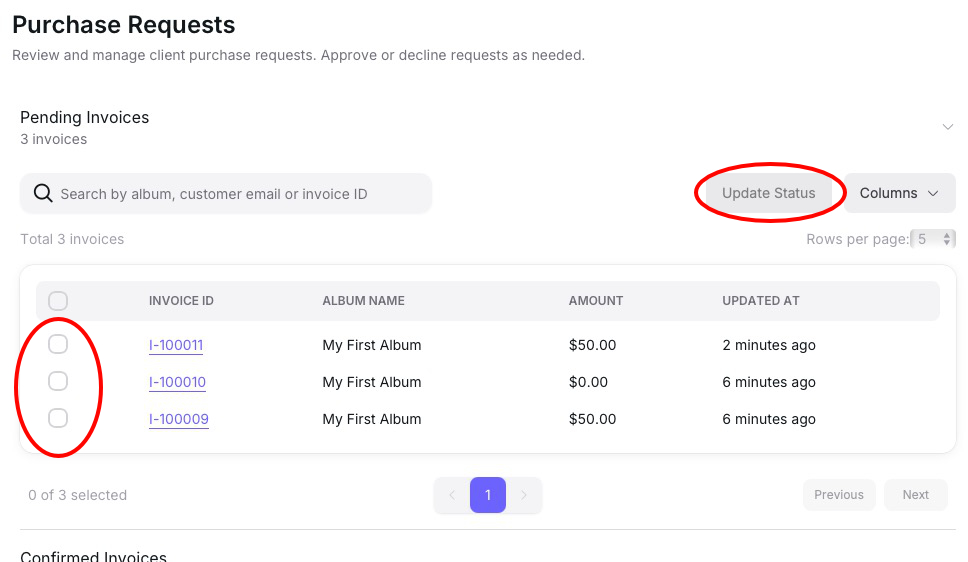Viewport: 968px width, 562px height.
Task: Go to page 1 in pagination
Action: (488, 495)
